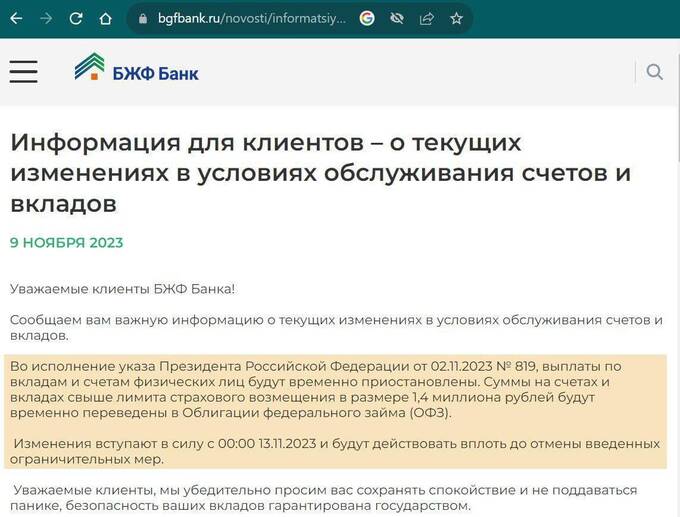Open the browser home page
Screen dimensions: 680x517
pyautogui.click(x=105, y=19)
